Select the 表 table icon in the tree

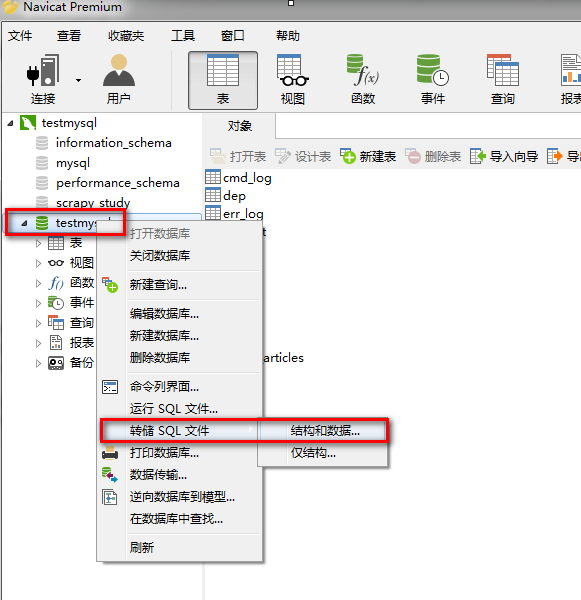(56, 243)
